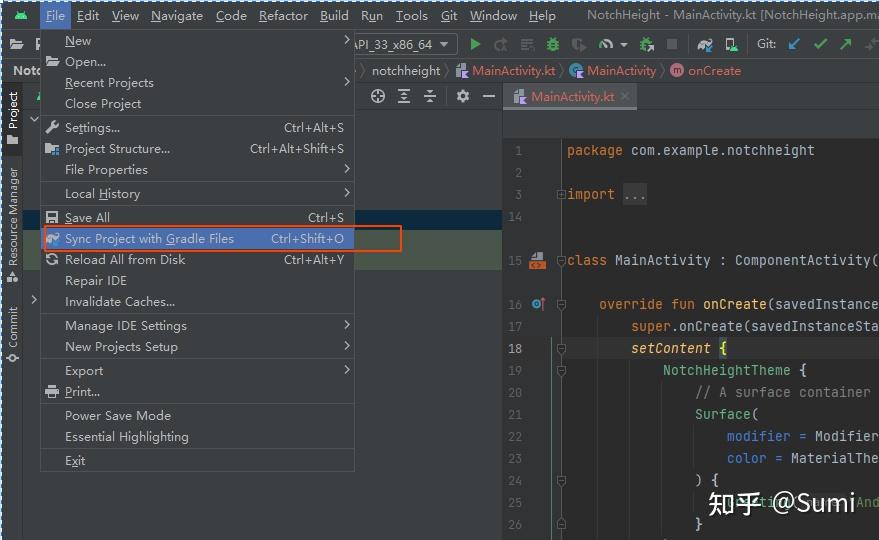The height and width of the screenshot is (540, 879).
Task: Expand the collapsed import statement
Action: click(634, 195)
